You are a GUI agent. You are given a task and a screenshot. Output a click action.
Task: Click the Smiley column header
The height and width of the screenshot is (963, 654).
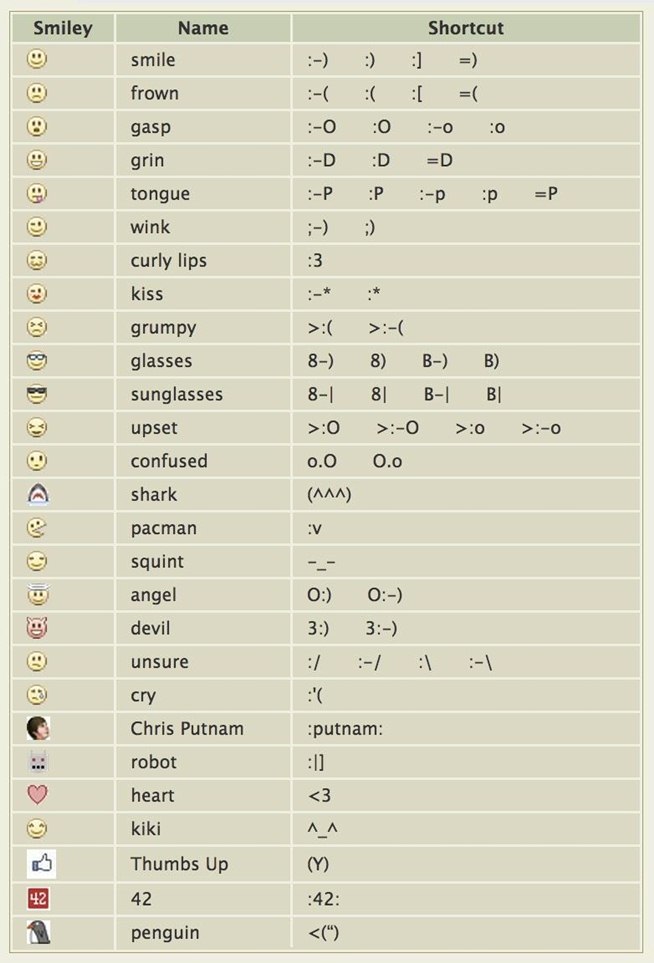pos(62,28)
